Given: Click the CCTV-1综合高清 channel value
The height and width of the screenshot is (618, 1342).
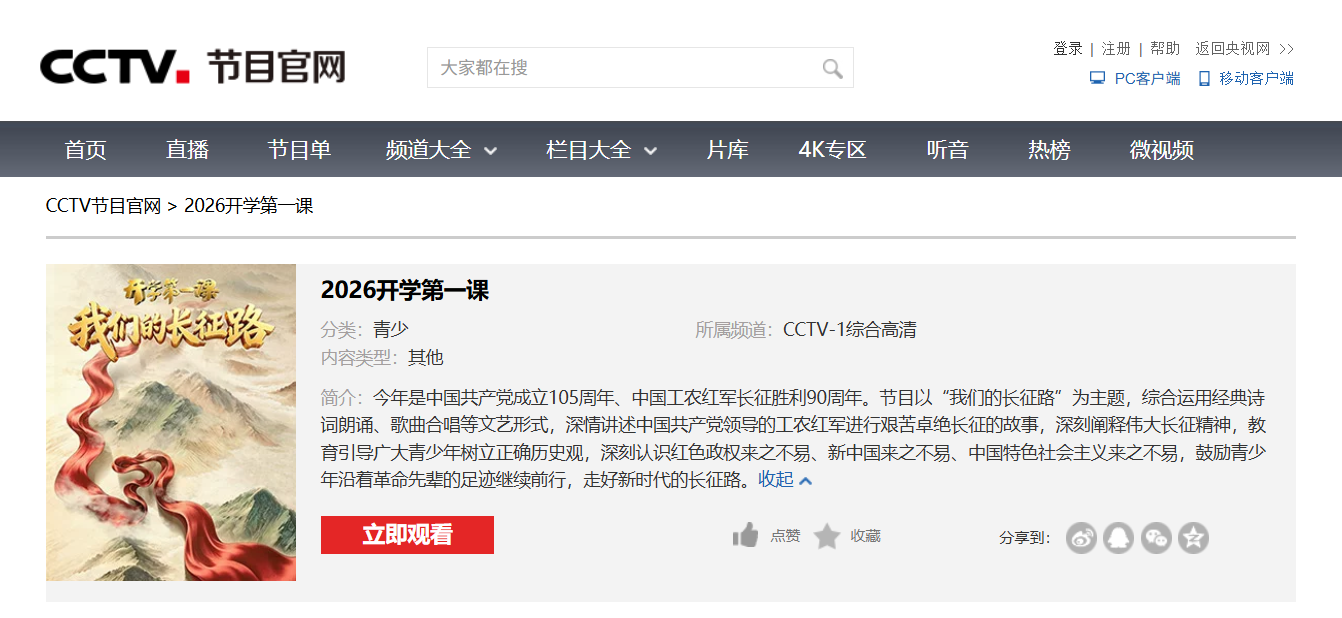Looking at the screenshot, I should 850,330.
